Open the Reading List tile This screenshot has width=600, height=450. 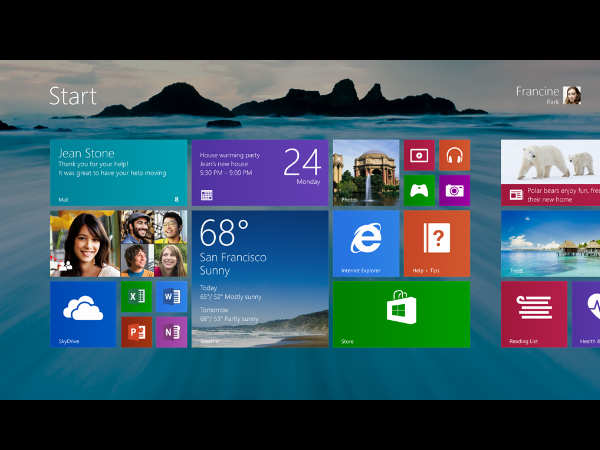[534, 315]
